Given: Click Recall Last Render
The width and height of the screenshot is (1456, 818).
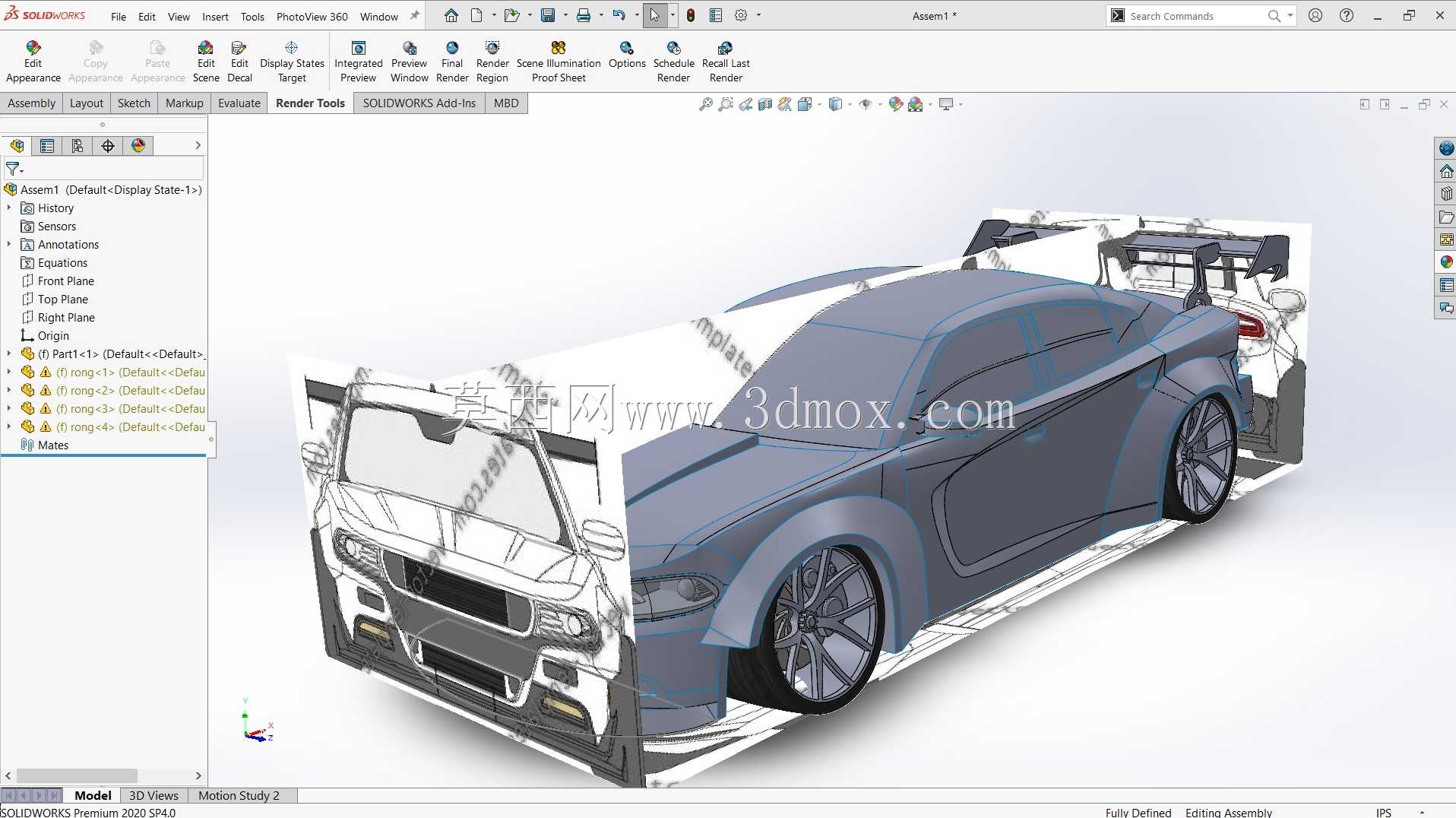Looking at the screenshot, I should click(x=726, y=62).
